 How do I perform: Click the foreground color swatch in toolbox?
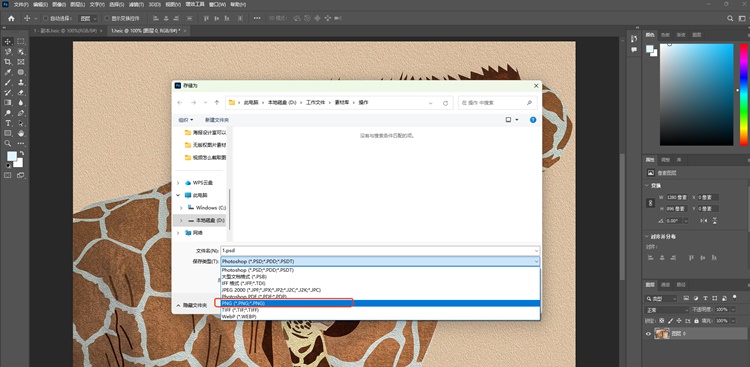[x=11, y=156]
